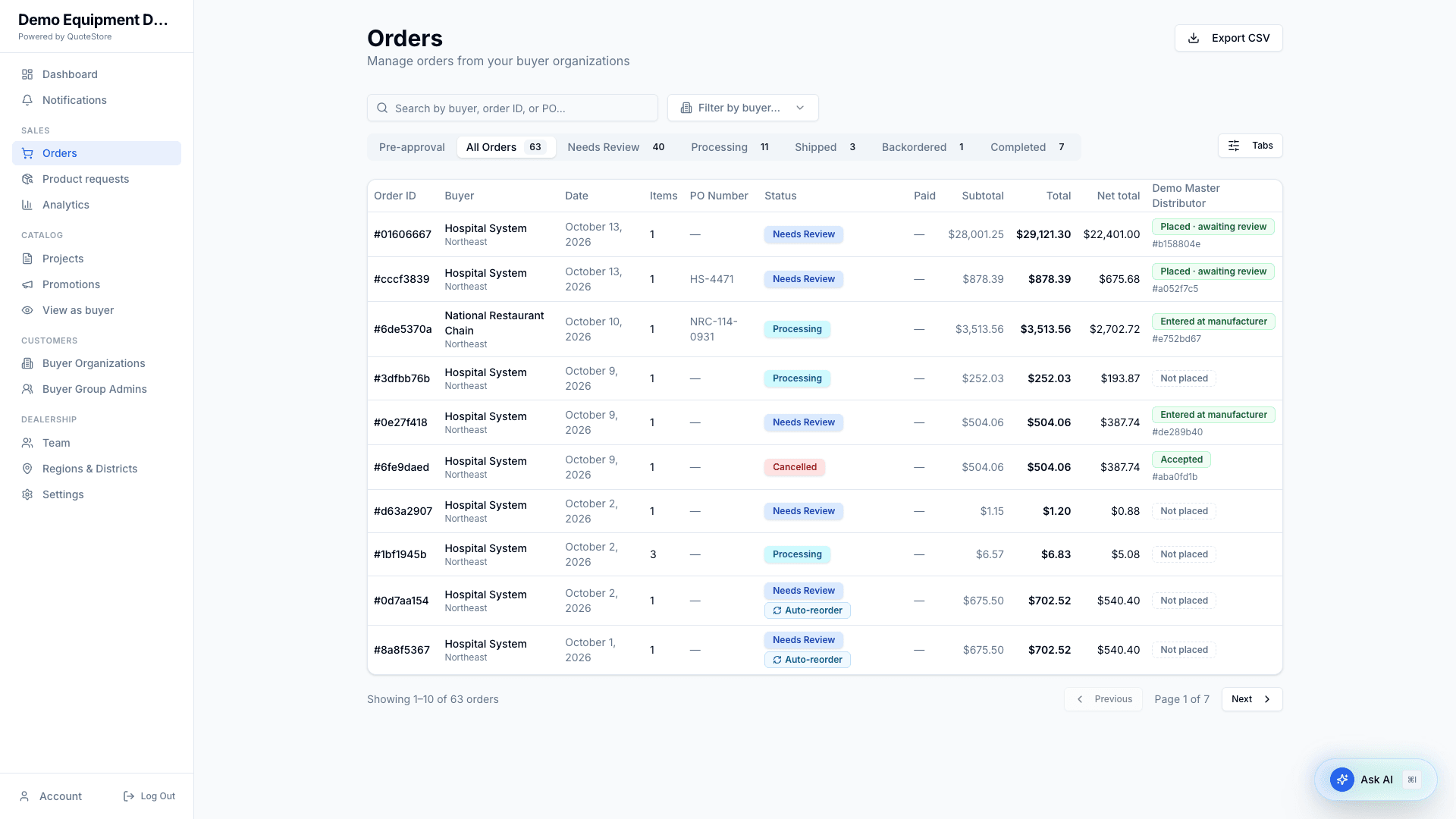Click the Accepted distributor badge

[1181, 460]
